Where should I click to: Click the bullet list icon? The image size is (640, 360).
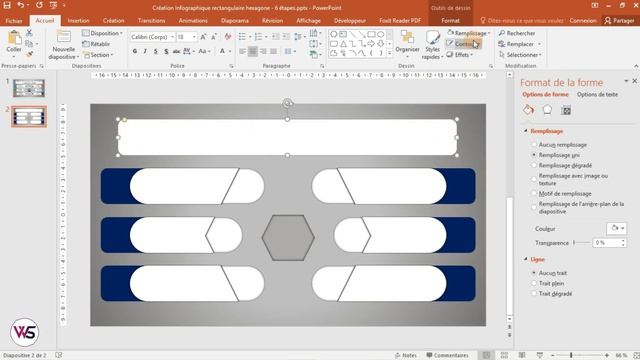[x=242, y=37]
